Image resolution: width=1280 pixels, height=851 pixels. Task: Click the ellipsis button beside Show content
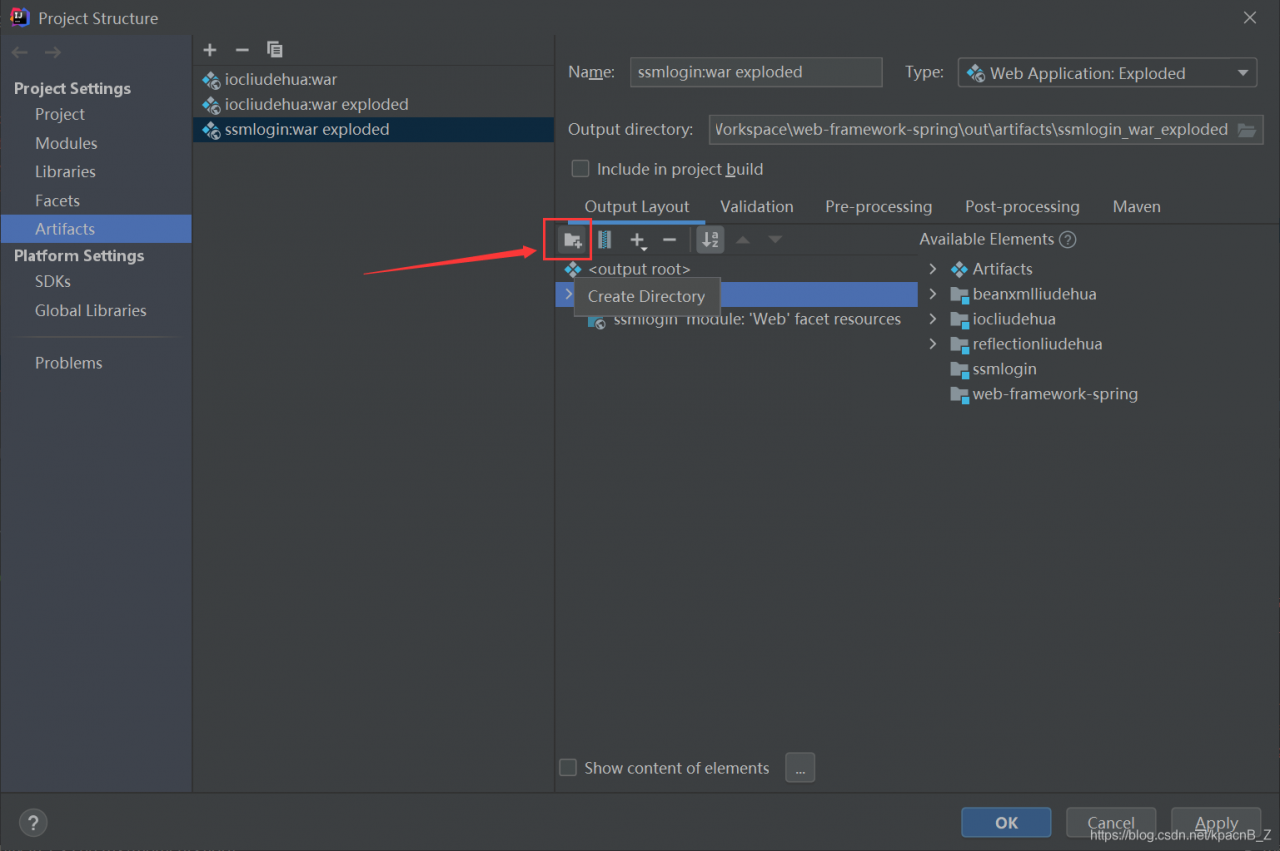click(800, 768)
